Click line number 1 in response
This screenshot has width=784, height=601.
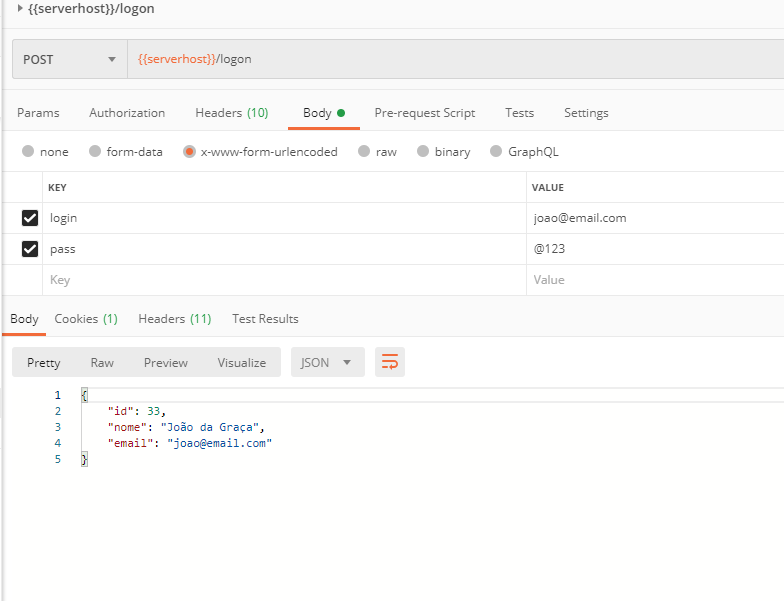58,395
